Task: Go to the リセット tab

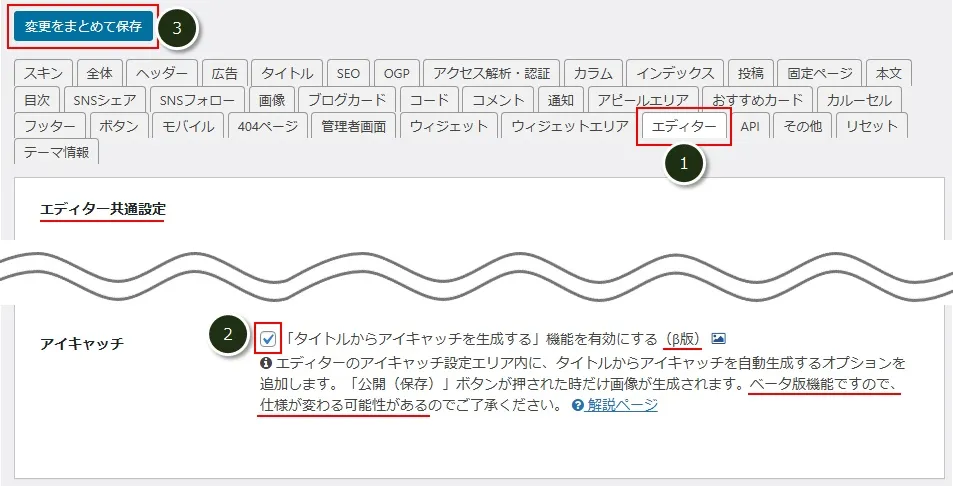Action: coord(872,126)
